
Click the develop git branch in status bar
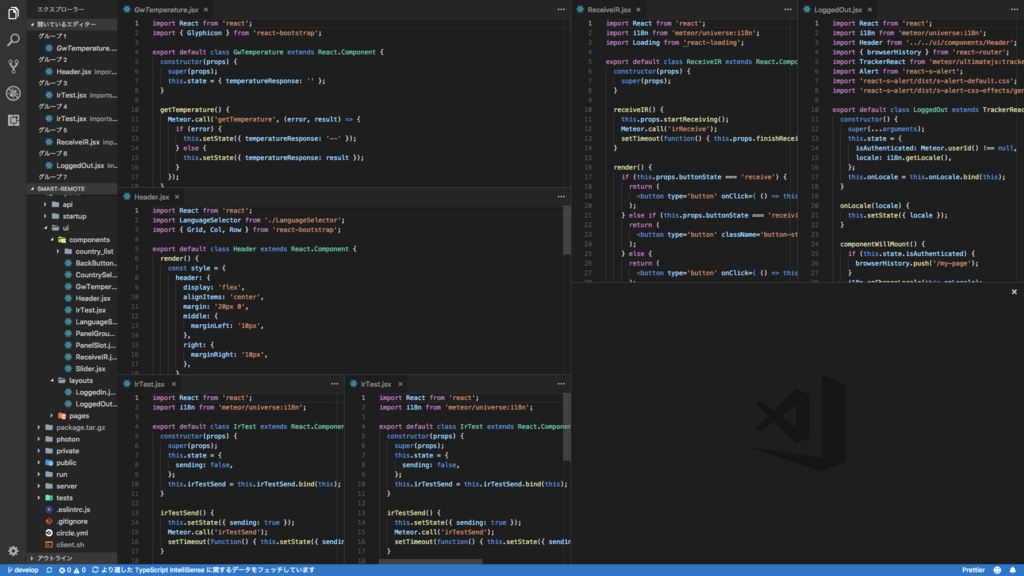23,570
